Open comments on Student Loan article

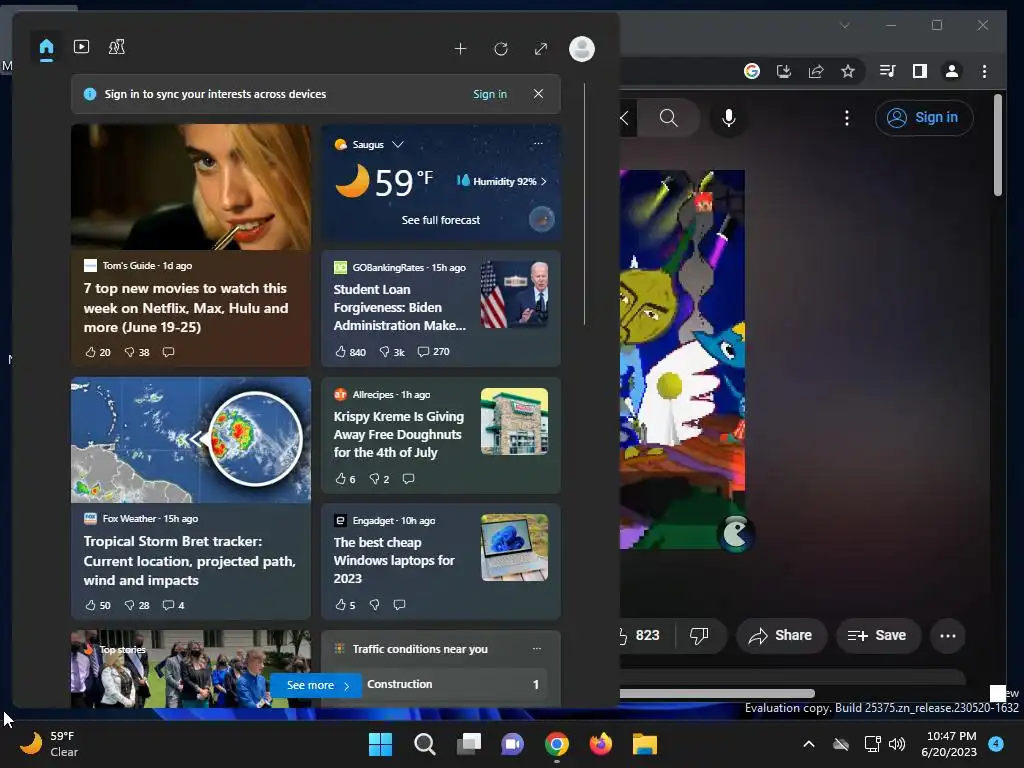(x=434, y=351)
